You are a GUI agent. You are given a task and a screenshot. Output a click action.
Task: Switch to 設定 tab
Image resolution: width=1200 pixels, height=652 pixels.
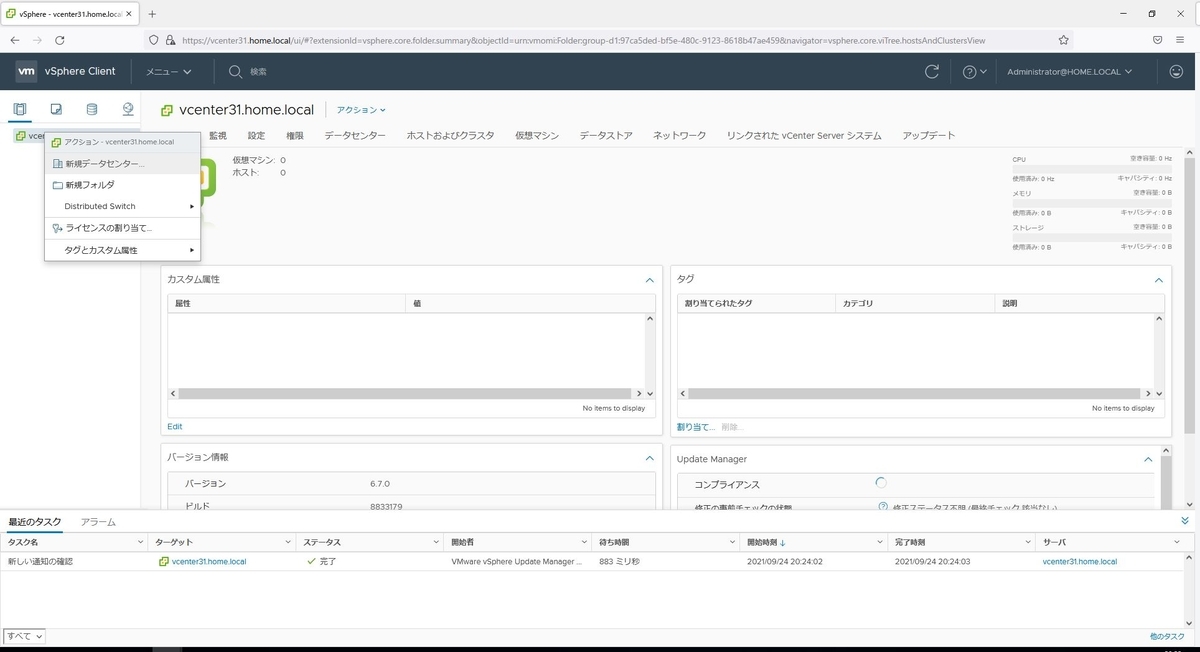257,136
